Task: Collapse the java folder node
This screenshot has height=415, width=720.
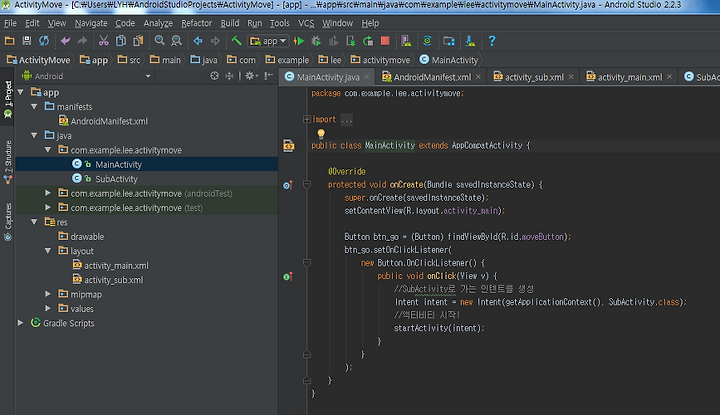Action: (34, 135)
